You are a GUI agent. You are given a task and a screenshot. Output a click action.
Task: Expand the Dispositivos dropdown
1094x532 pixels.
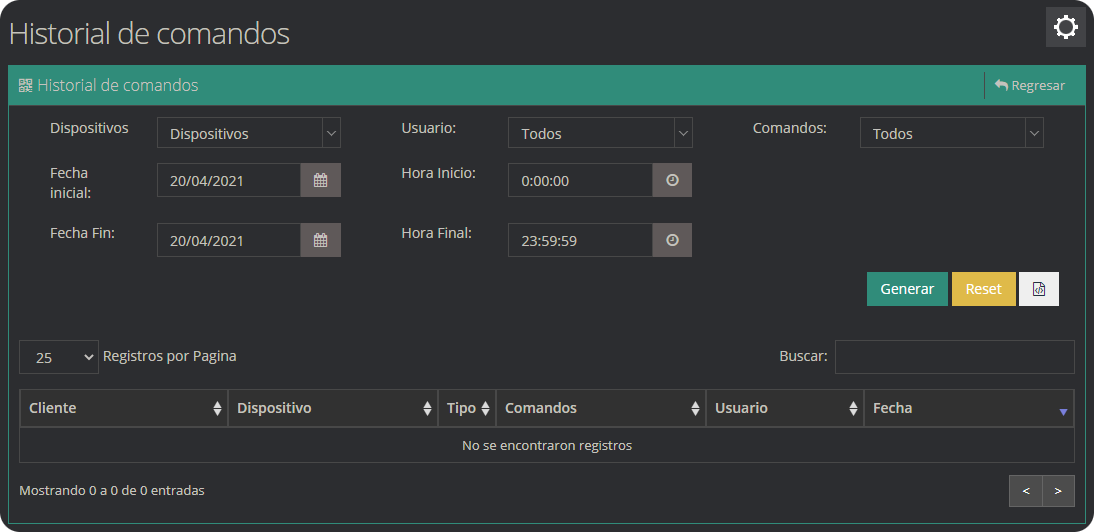[x=249, y=133]
